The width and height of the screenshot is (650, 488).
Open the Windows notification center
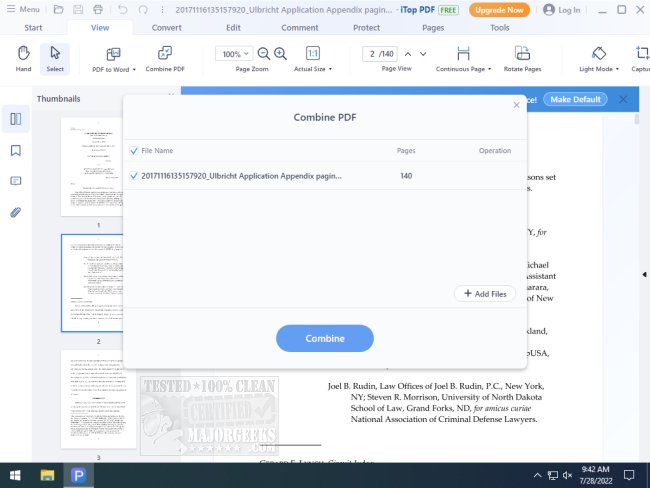[629, 475]
